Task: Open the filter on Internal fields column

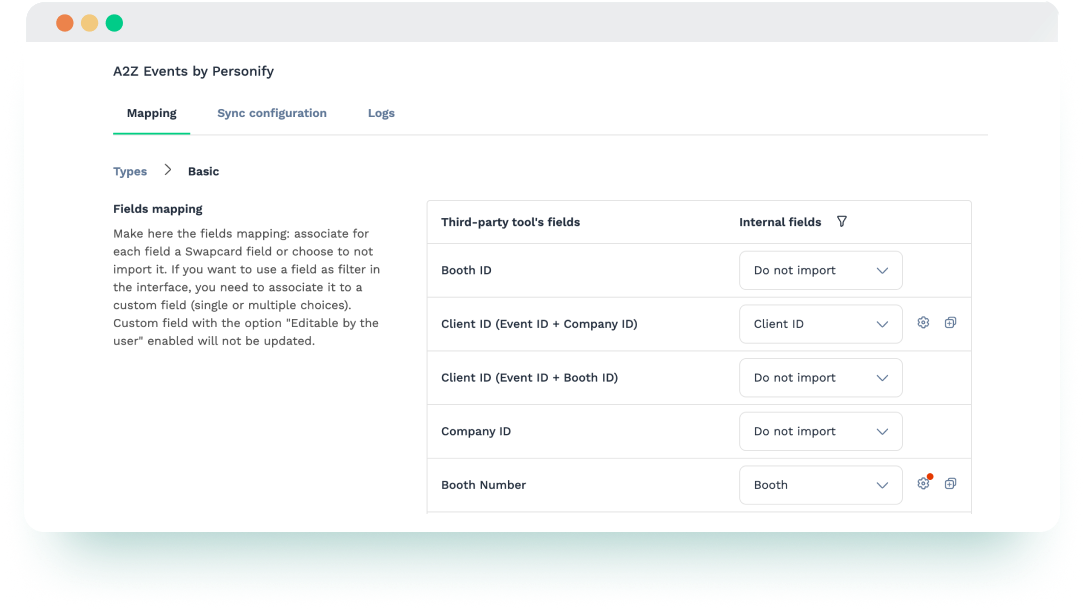Action: [841, 222]
